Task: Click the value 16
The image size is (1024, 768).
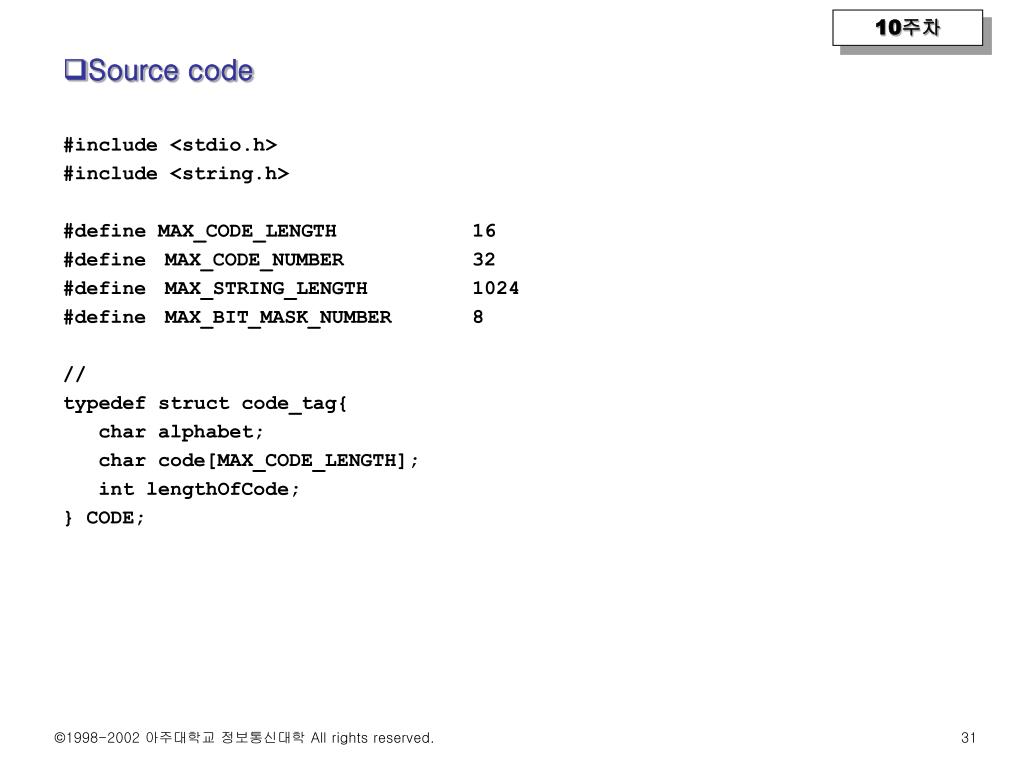Action: (484, 231)
